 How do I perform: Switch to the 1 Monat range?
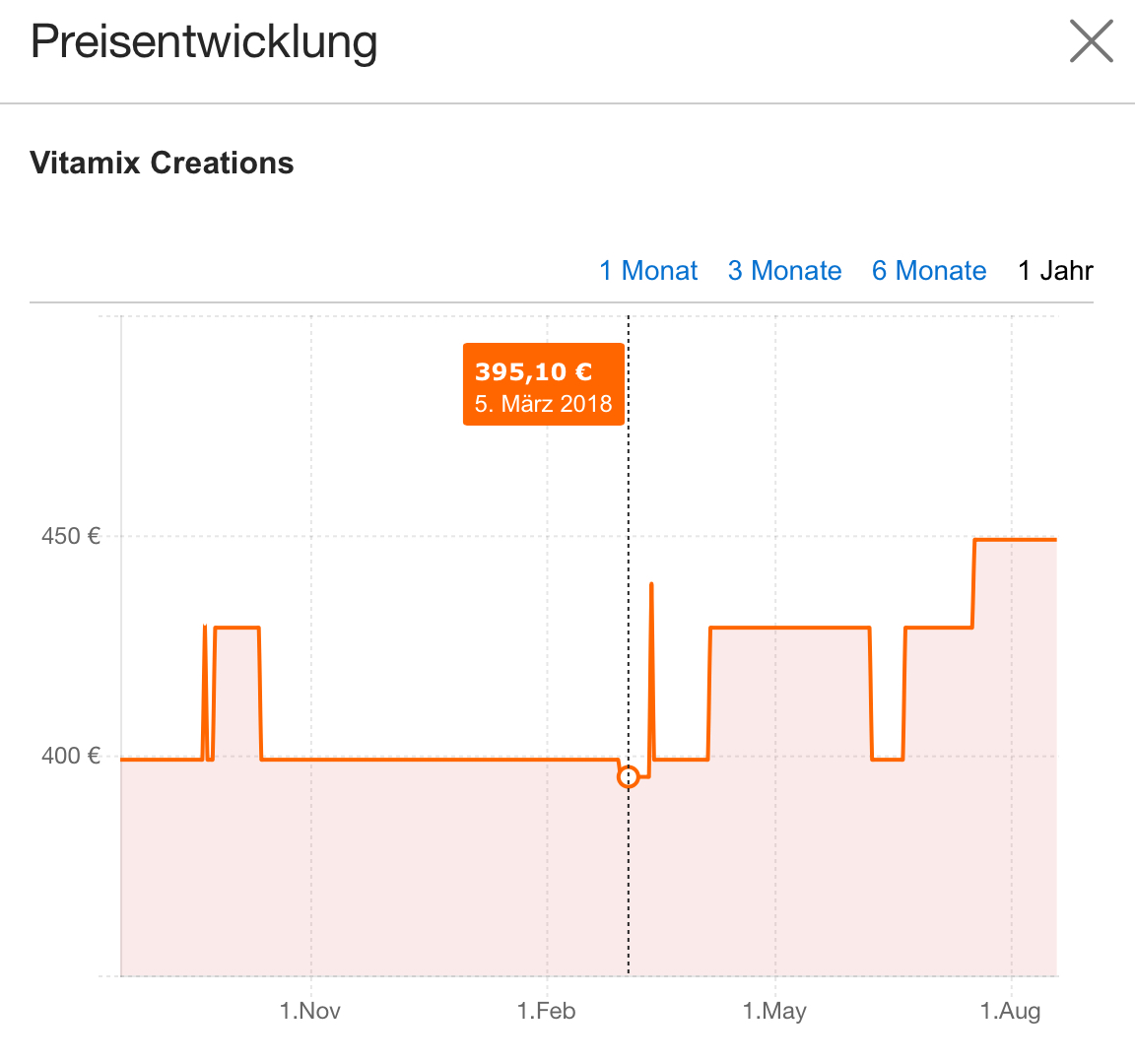[x=648, y=271]
